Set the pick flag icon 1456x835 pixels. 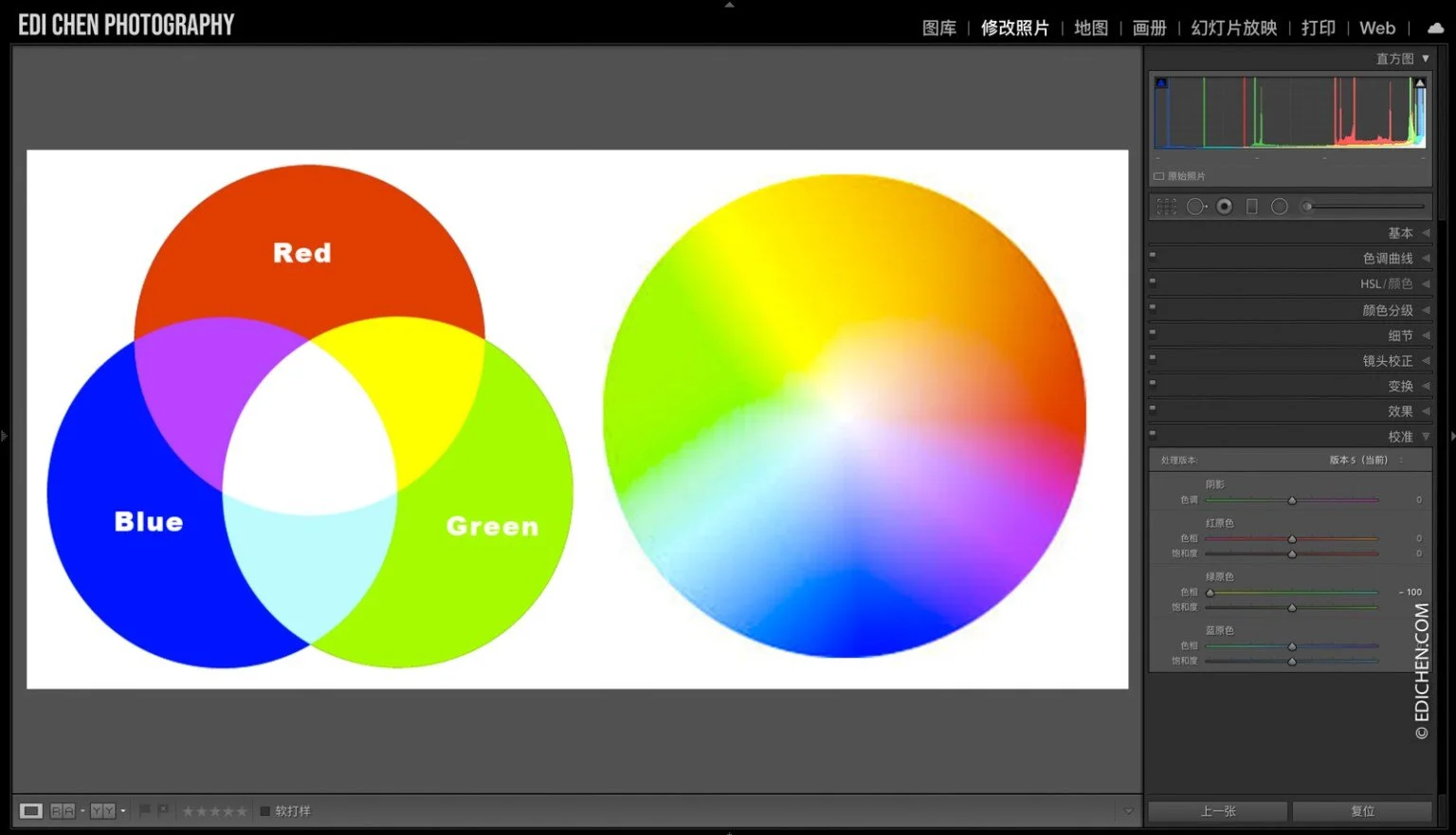click(x=145, y=810)
